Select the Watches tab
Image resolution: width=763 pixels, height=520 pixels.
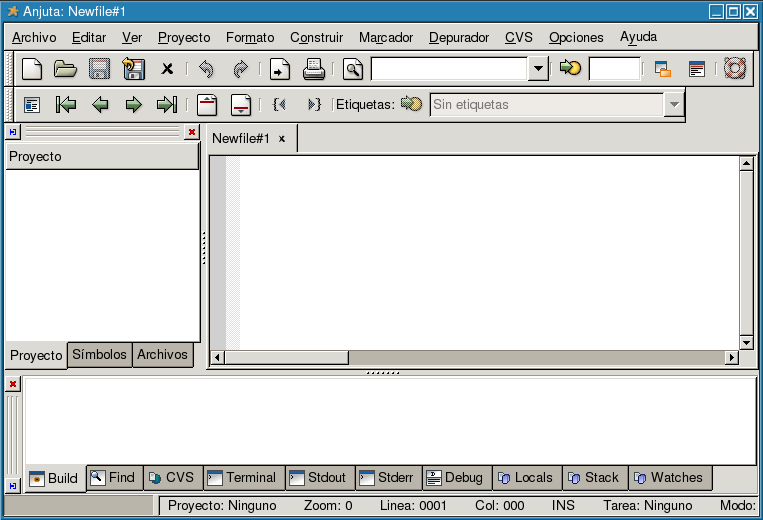[671, 478]
